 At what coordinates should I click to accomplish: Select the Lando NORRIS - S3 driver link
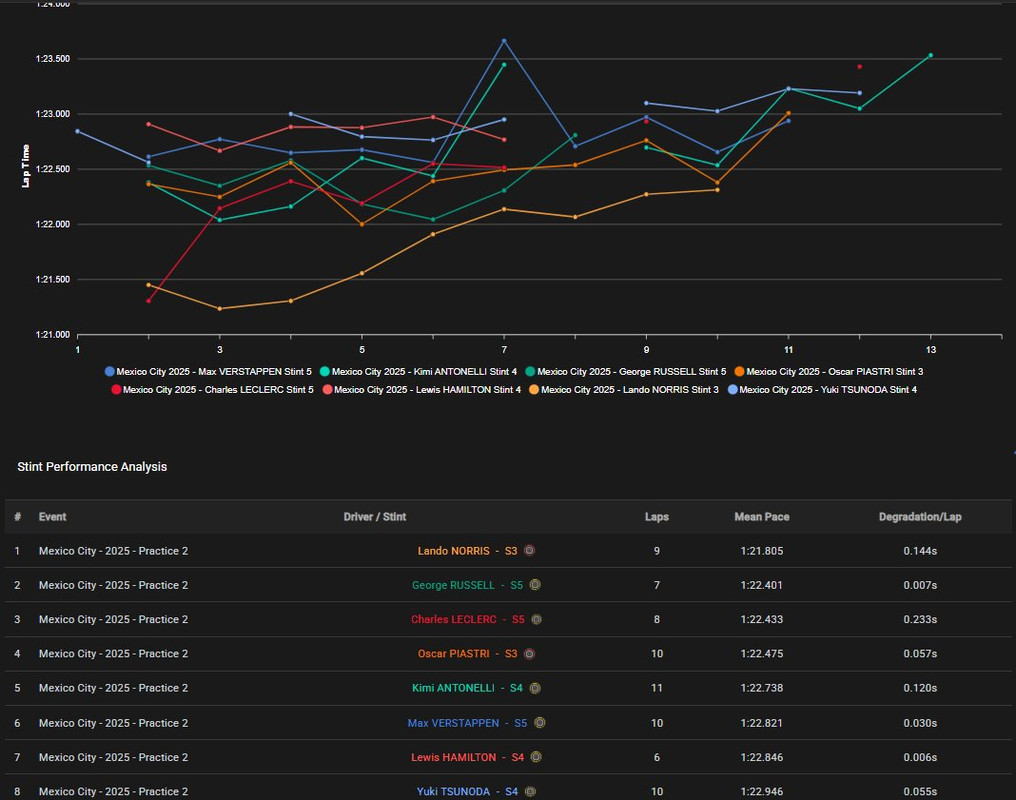pyautogui.click(x=467, y=551)
